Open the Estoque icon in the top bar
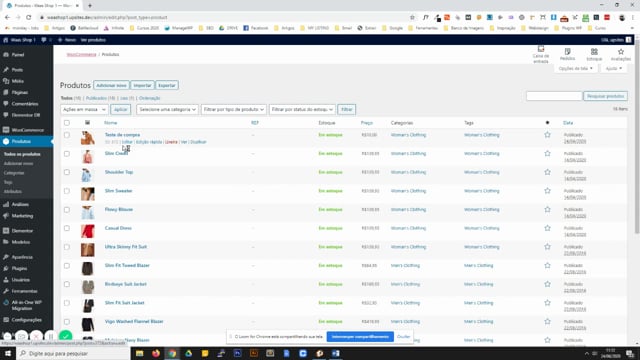 (x=594, y=54)
